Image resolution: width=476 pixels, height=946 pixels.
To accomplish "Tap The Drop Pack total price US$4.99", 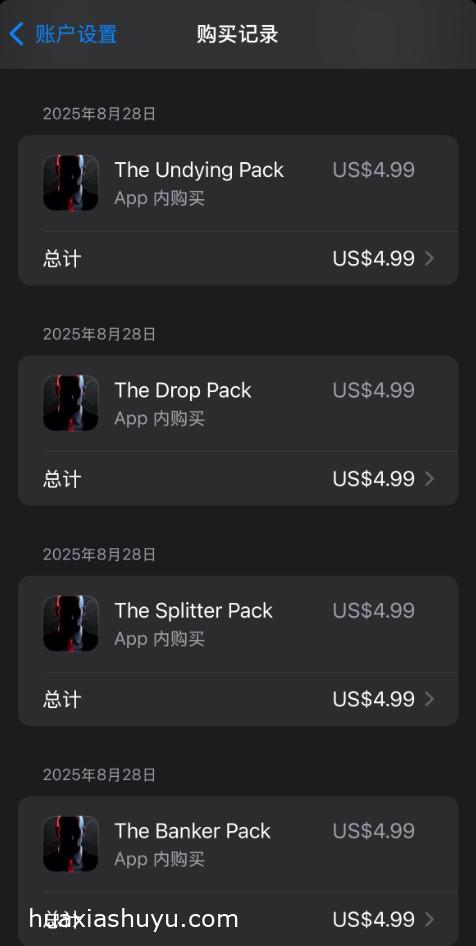I will (373, 479).
